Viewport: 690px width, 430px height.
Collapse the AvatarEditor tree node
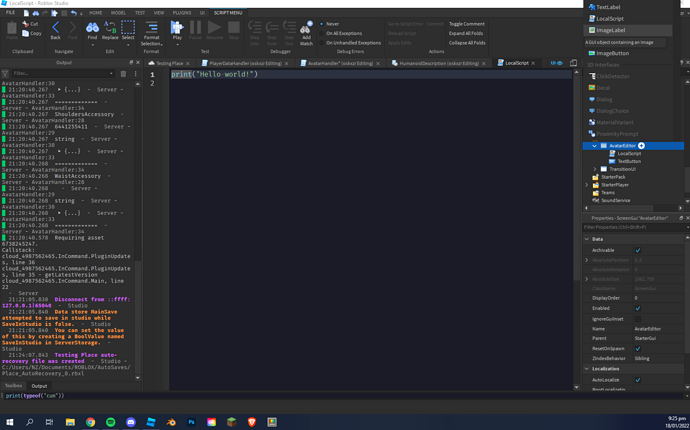[594, 146]
